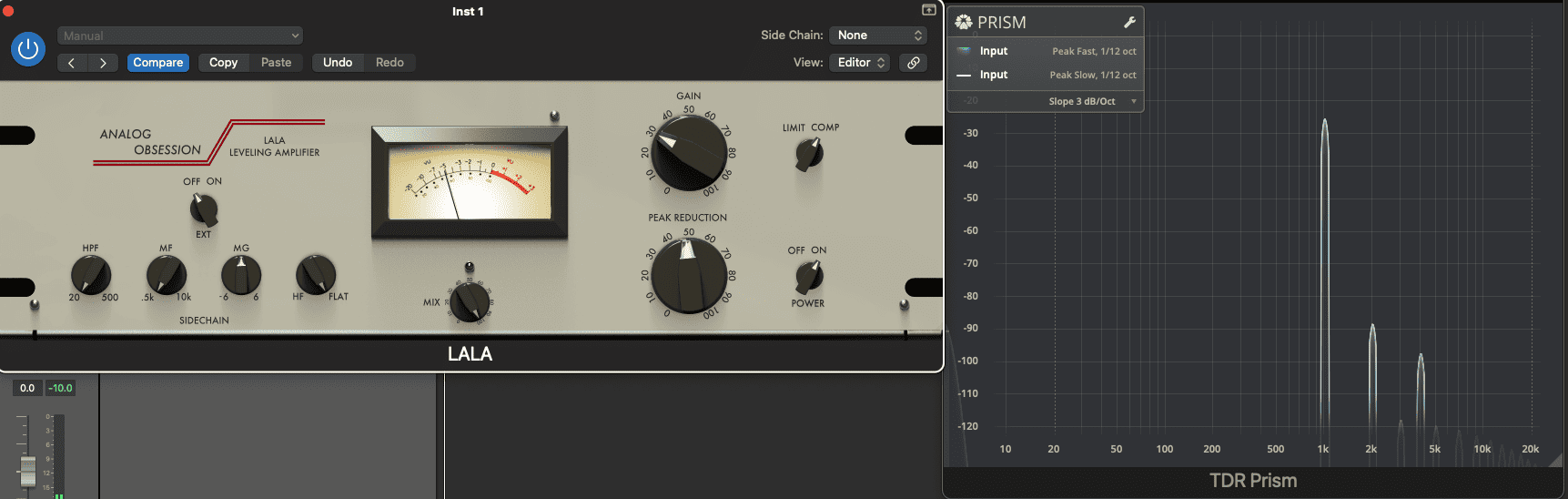
Task: Click the link icon button
Action: [x=913, y=63]
